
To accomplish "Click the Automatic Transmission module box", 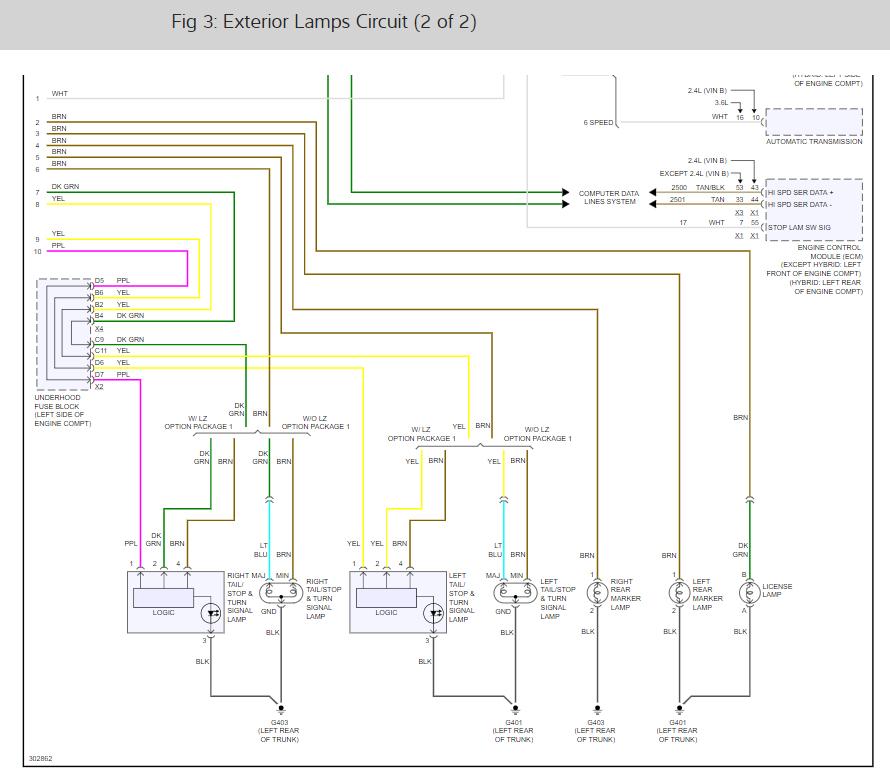I will (814, 122).
